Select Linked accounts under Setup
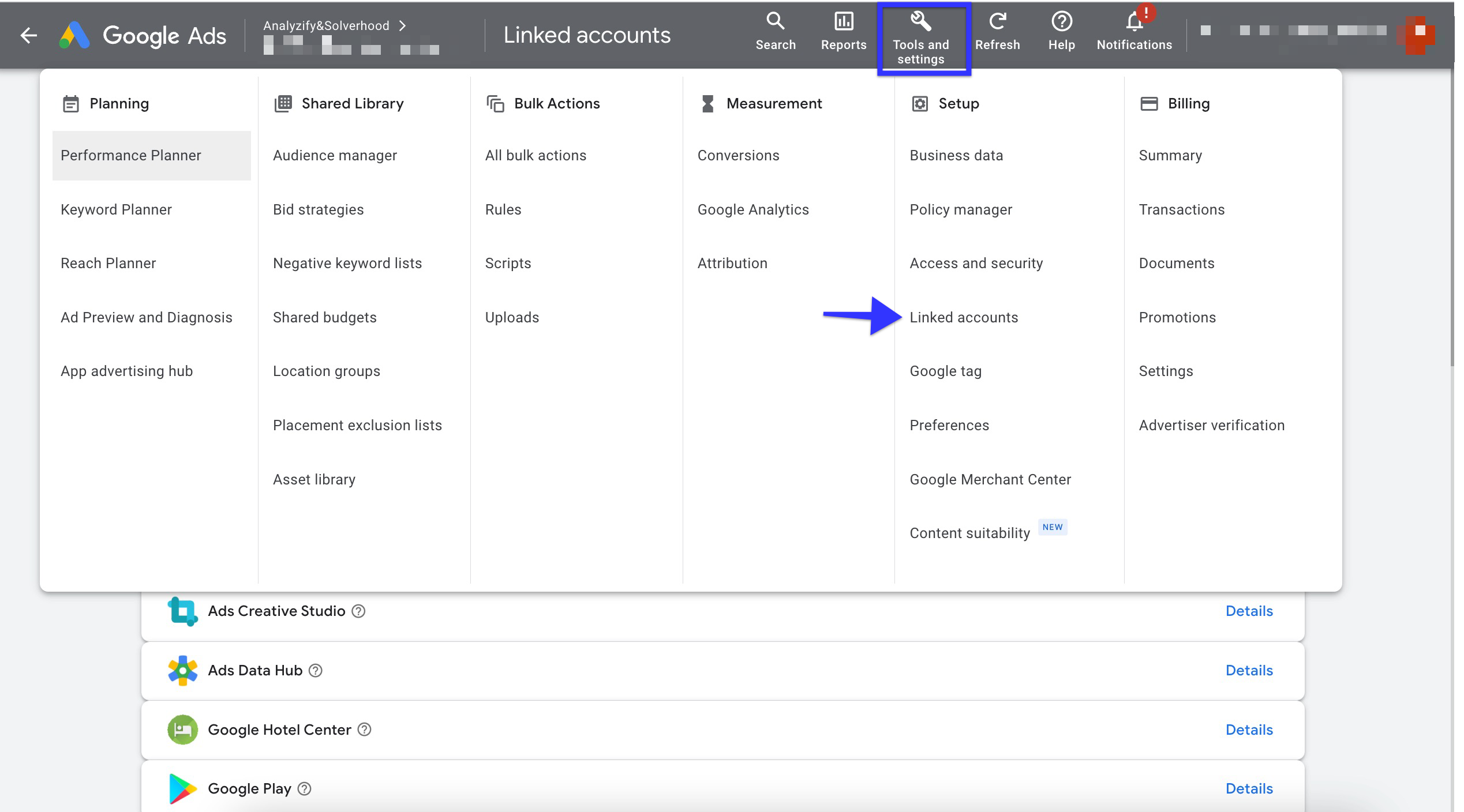The image size is (1464, 812). point(964,317)
